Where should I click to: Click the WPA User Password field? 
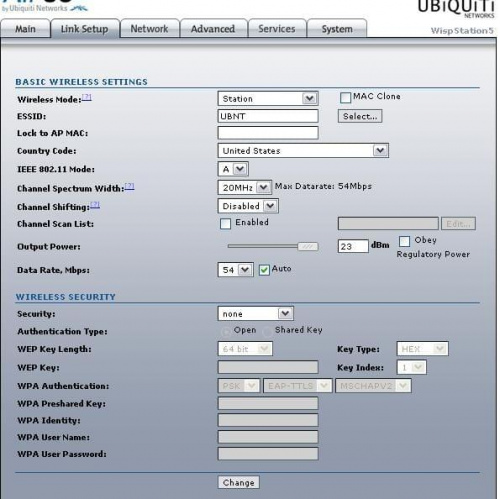268,454
